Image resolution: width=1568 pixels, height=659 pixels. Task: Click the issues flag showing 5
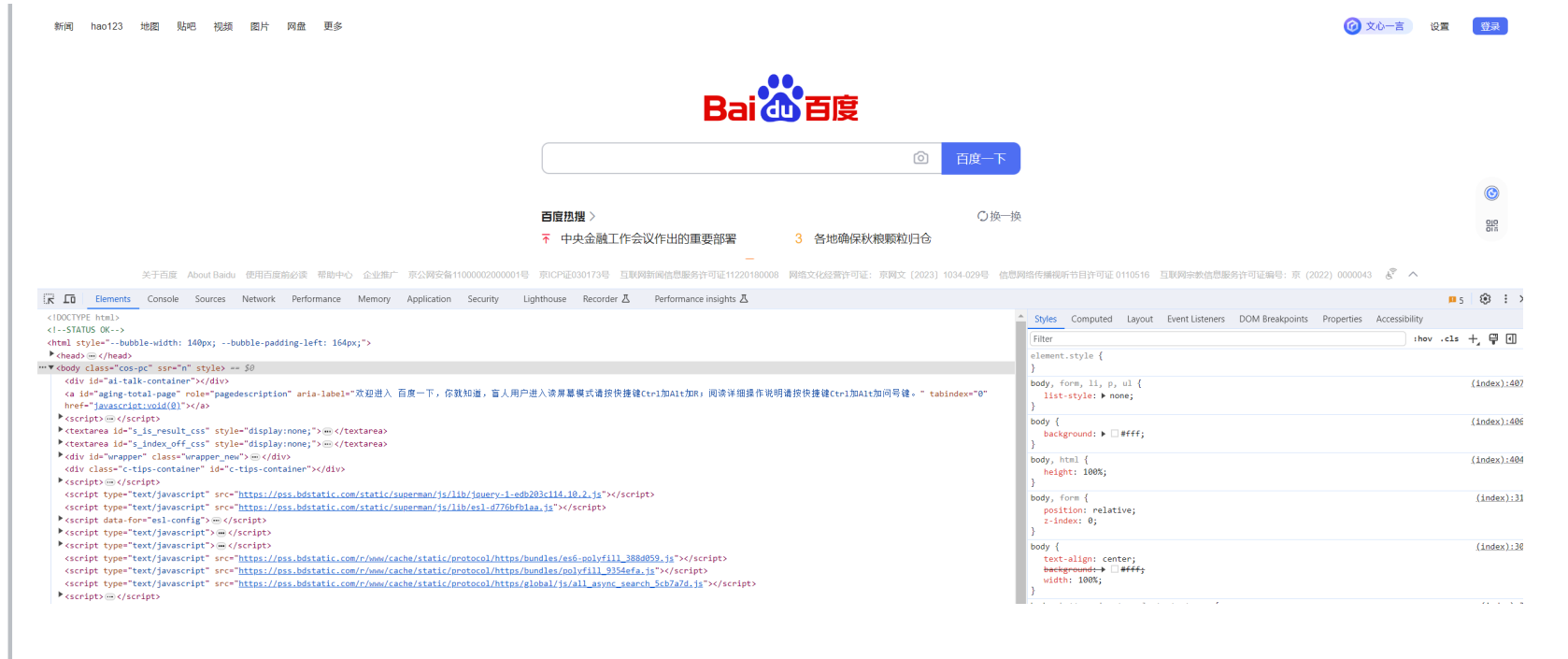(1456, 300)
